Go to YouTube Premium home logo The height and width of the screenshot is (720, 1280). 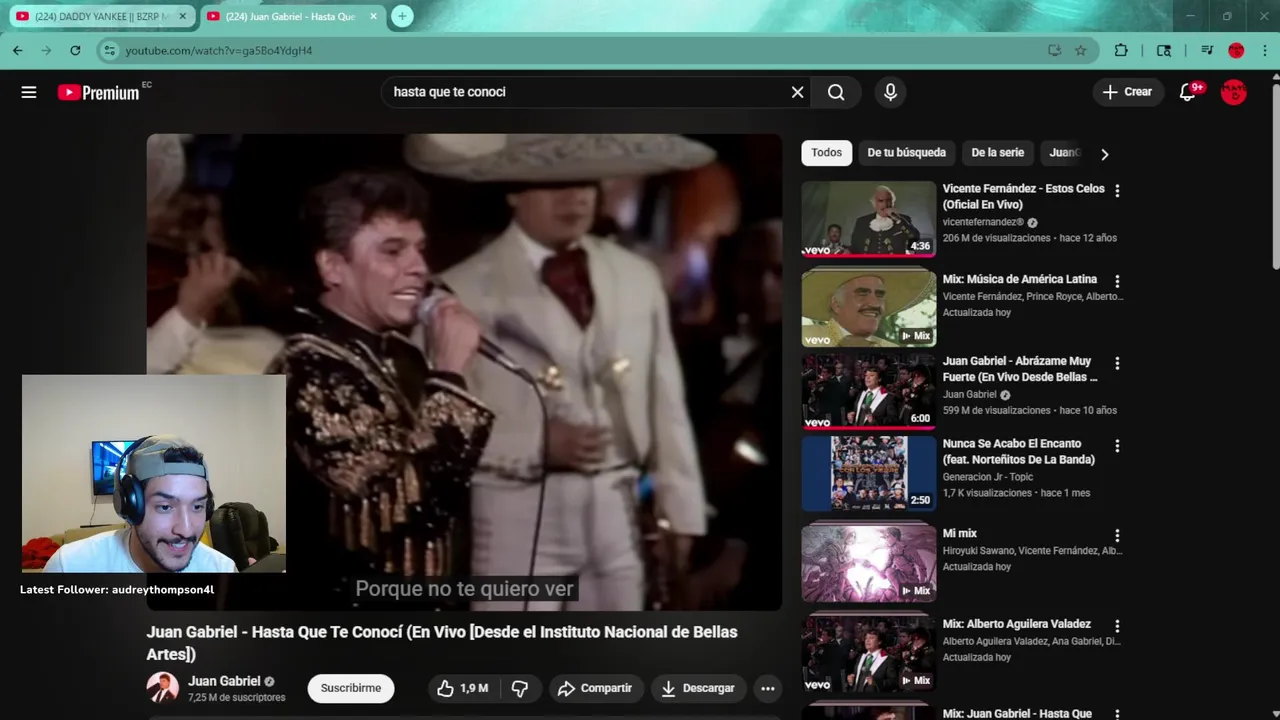(99, 92)
